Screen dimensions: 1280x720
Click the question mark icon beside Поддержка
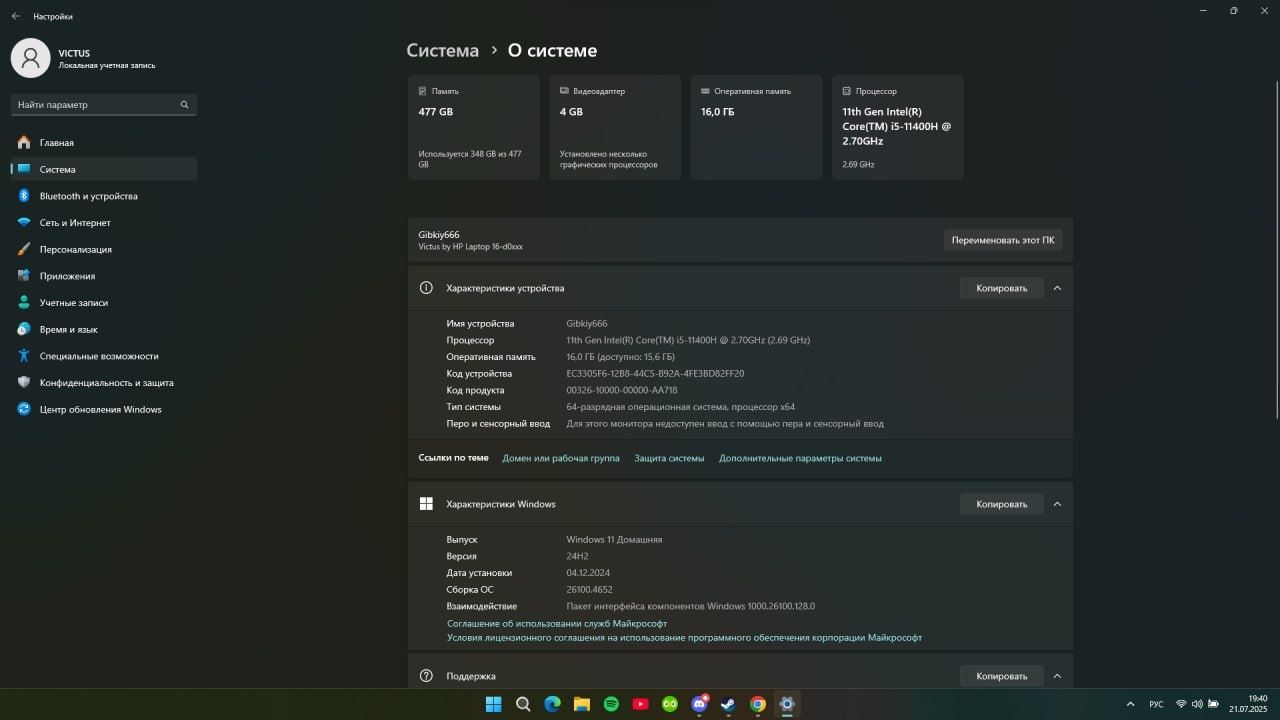[x=426, y=676]
